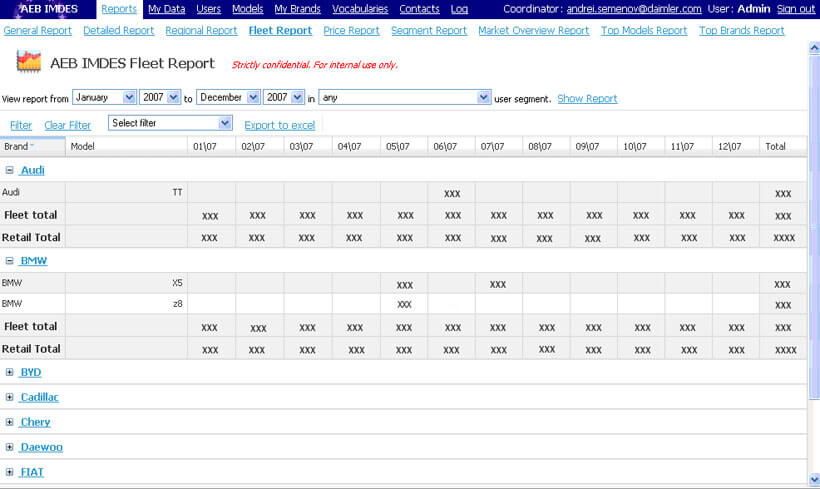Open the My Data menu
Image resolution: width=820 pixels, height=489 pixels.
pos(166,9)
